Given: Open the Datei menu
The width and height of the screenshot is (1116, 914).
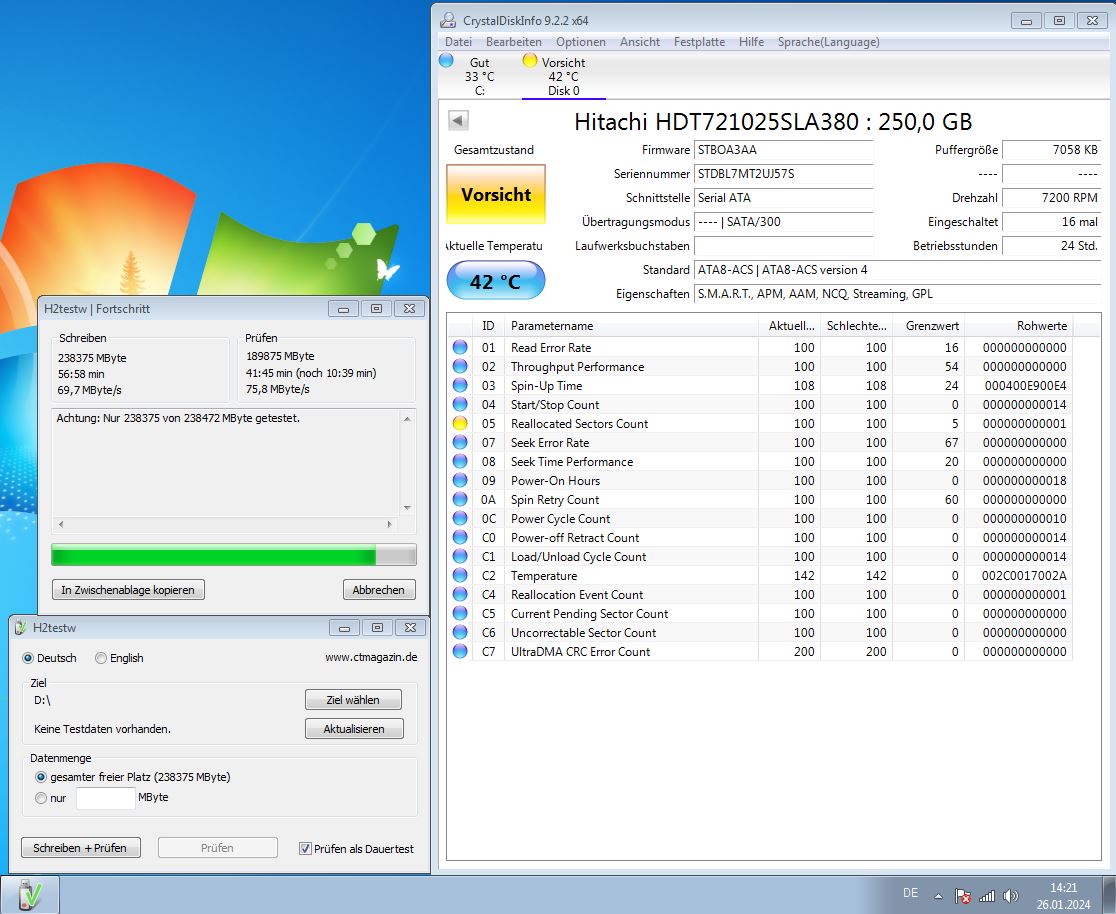Looking at the screenshot, I should [458, 42].
